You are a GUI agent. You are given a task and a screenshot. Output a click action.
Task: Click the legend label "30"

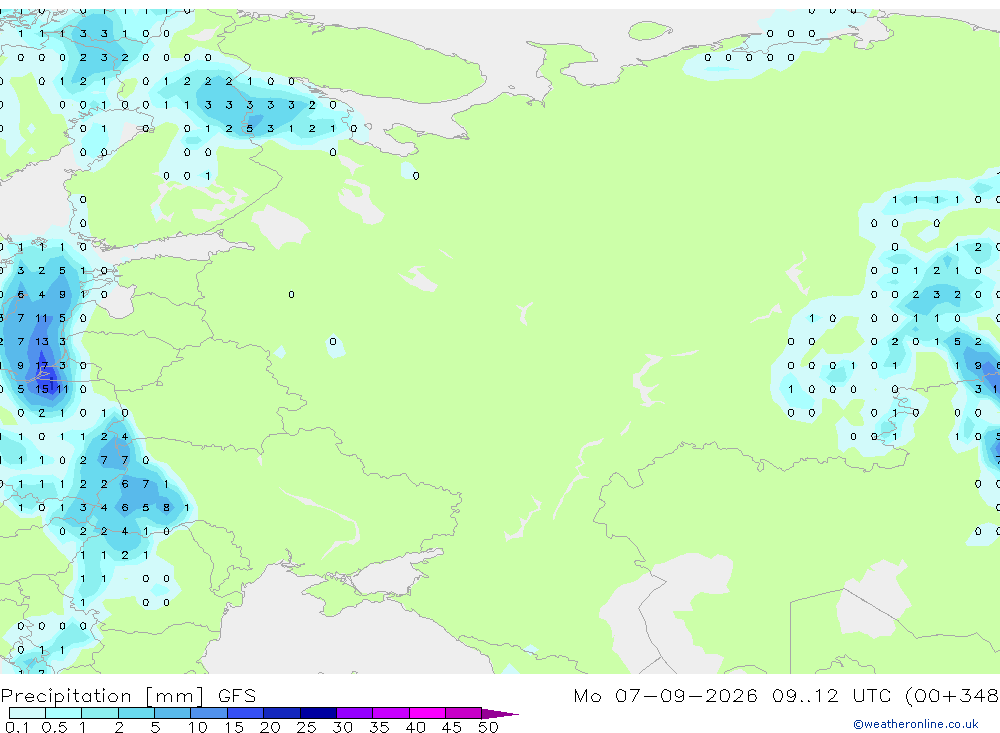342,727
